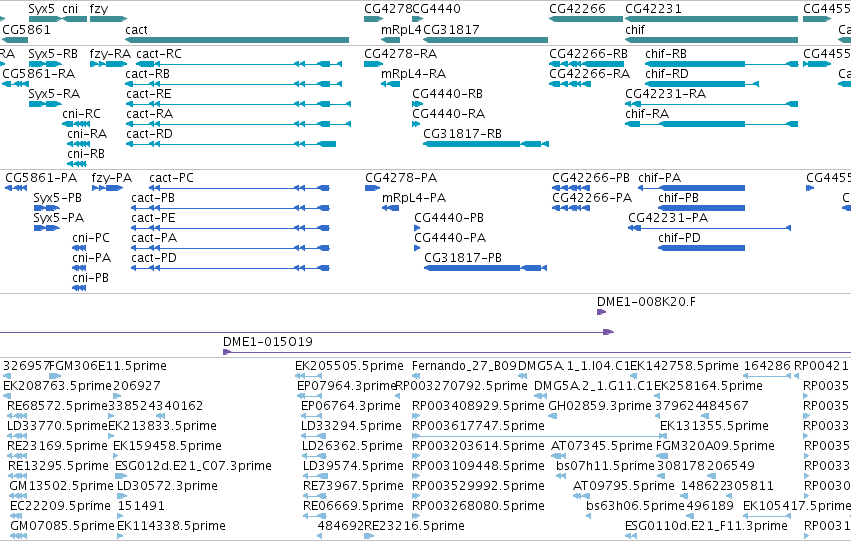
Task: Select transcript fzy-RA
Action: (109, 64)
